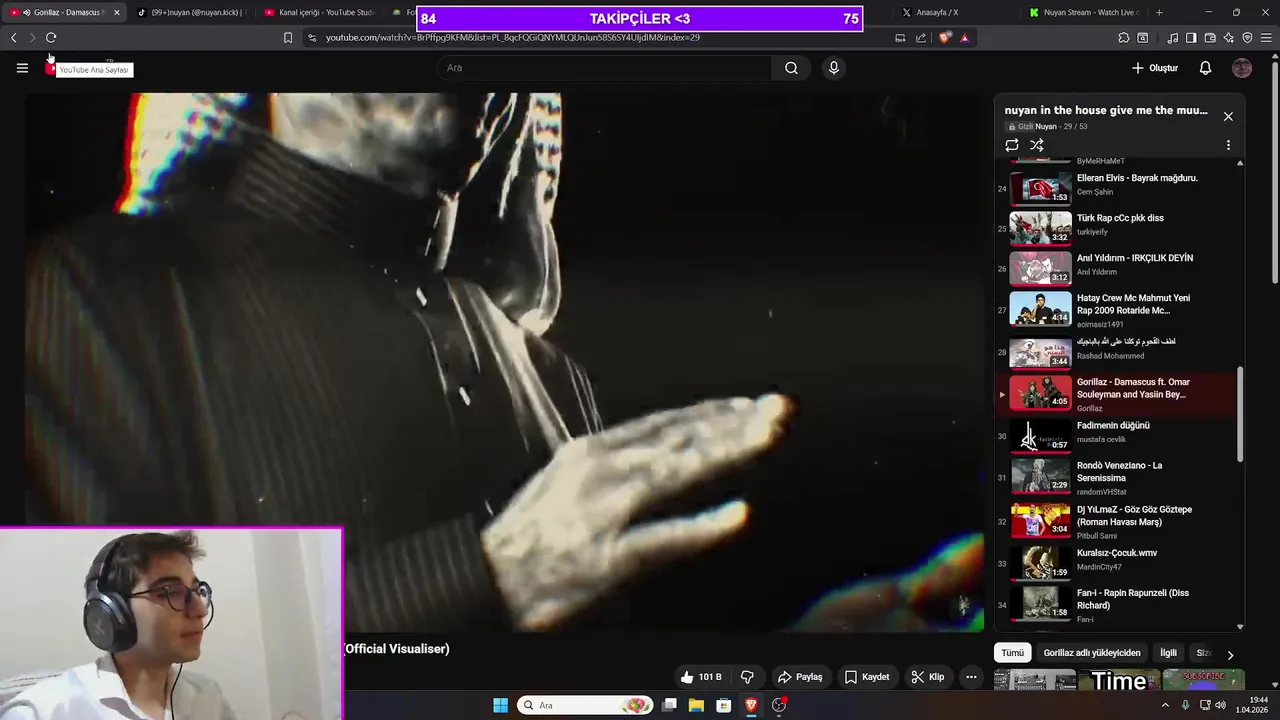This screenshot has height=720, width=1280.
Task: Switch to the Kanal içeriği YouTube Studio tab
Action: [x=320, y=13]
